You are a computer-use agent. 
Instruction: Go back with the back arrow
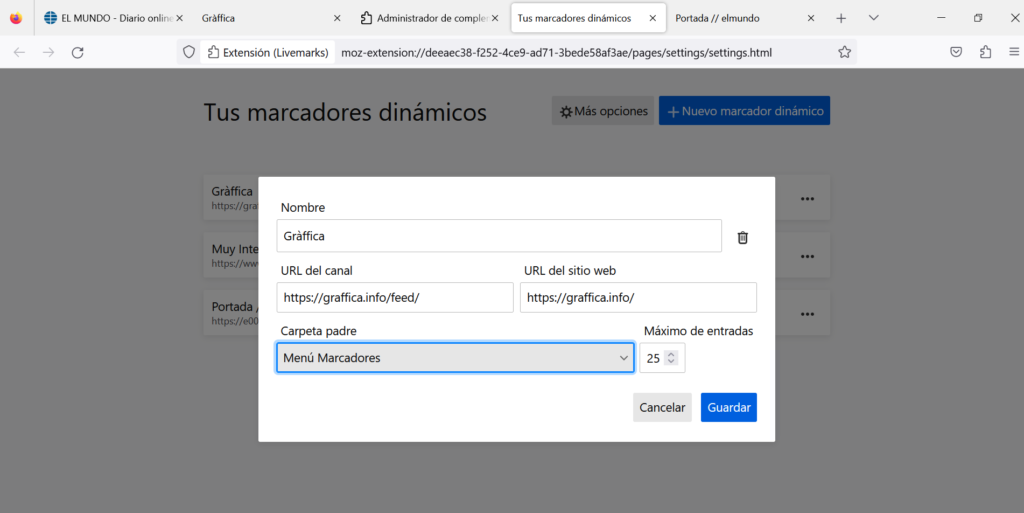pos(20,52)
